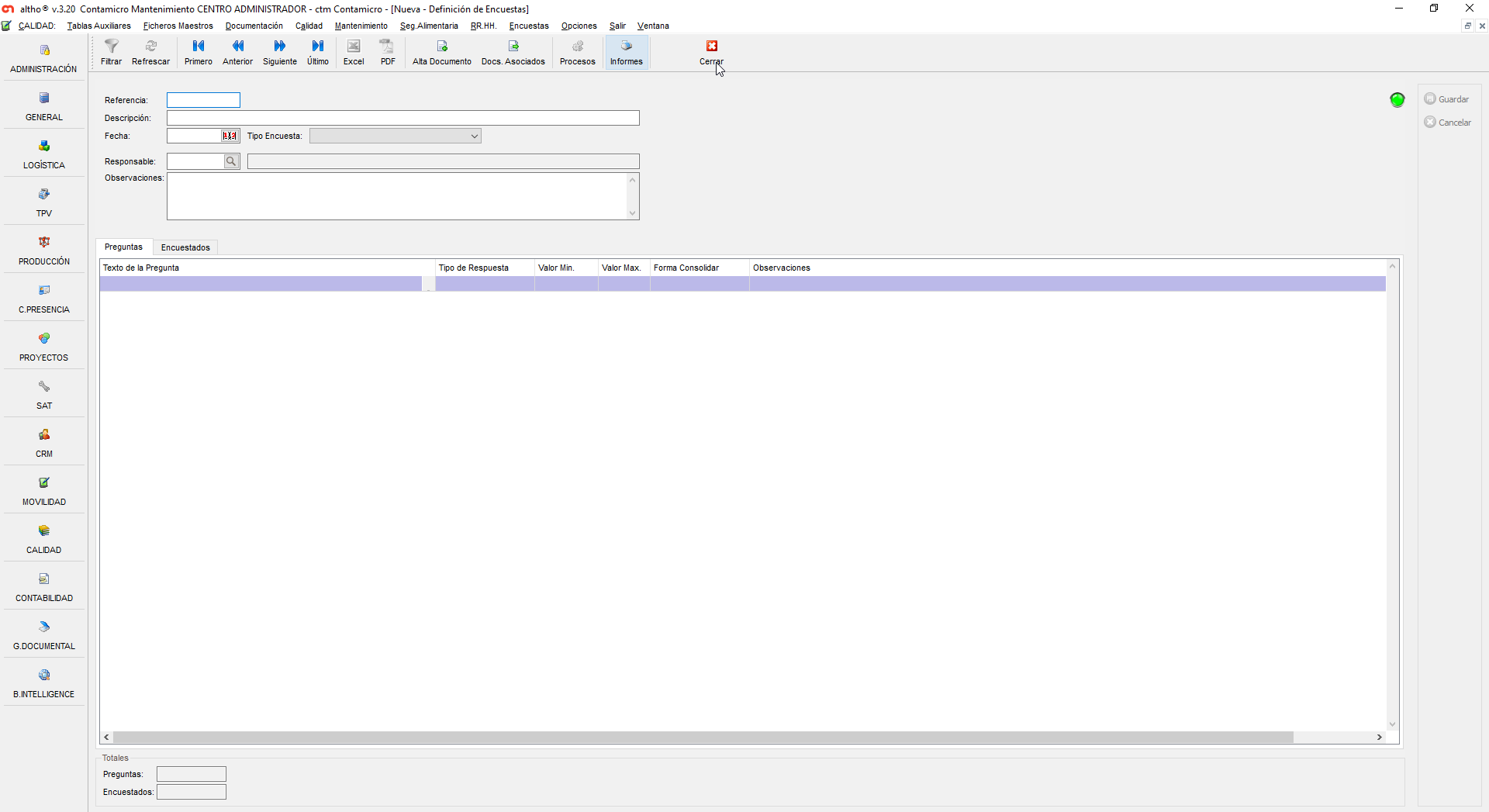Export to Excel from toolbar

pos(354,47)
